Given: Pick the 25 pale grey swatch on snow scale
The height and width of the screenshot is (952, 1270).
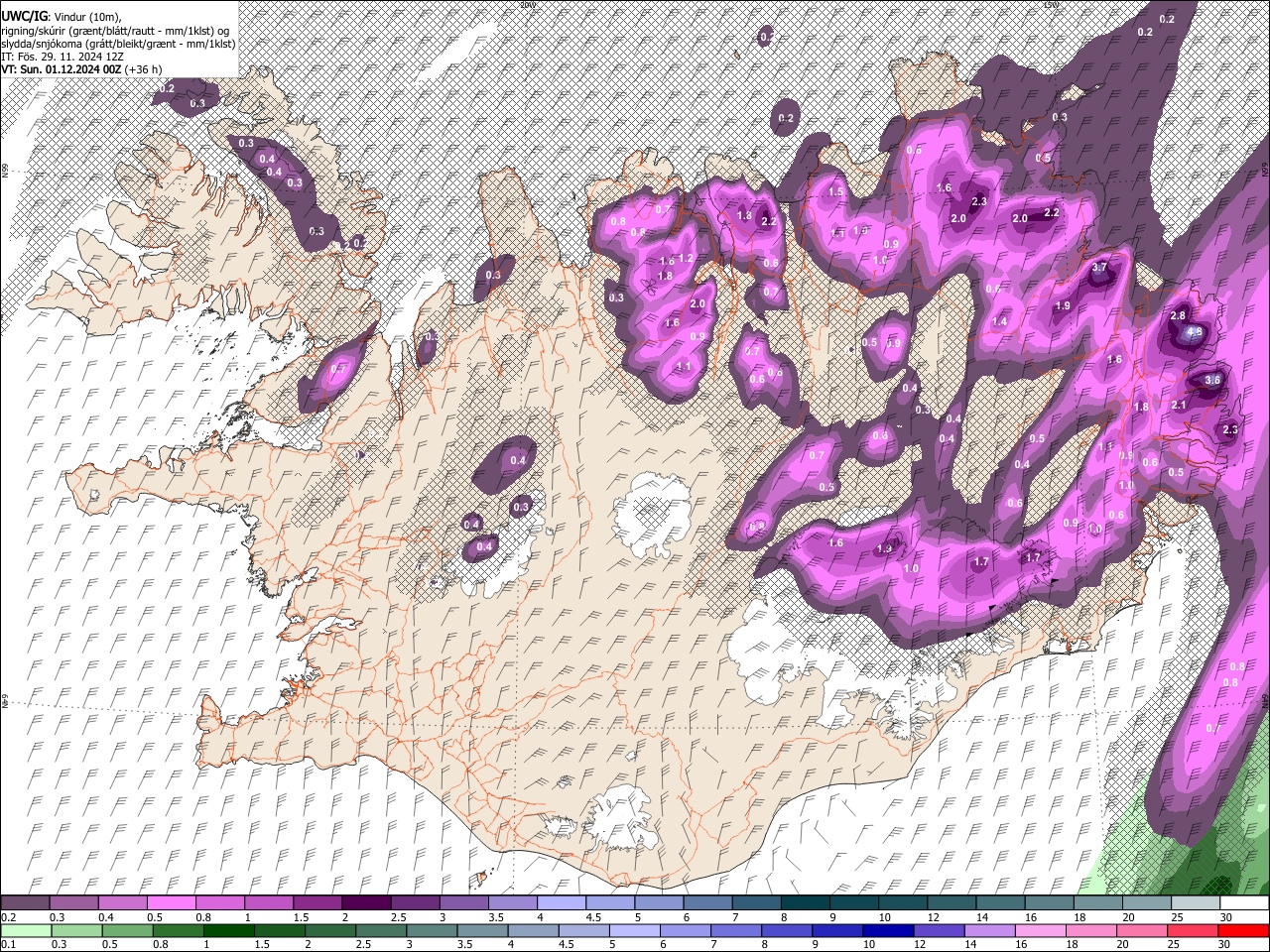Looking at the screenshot, I should (x=1194, y=903).
